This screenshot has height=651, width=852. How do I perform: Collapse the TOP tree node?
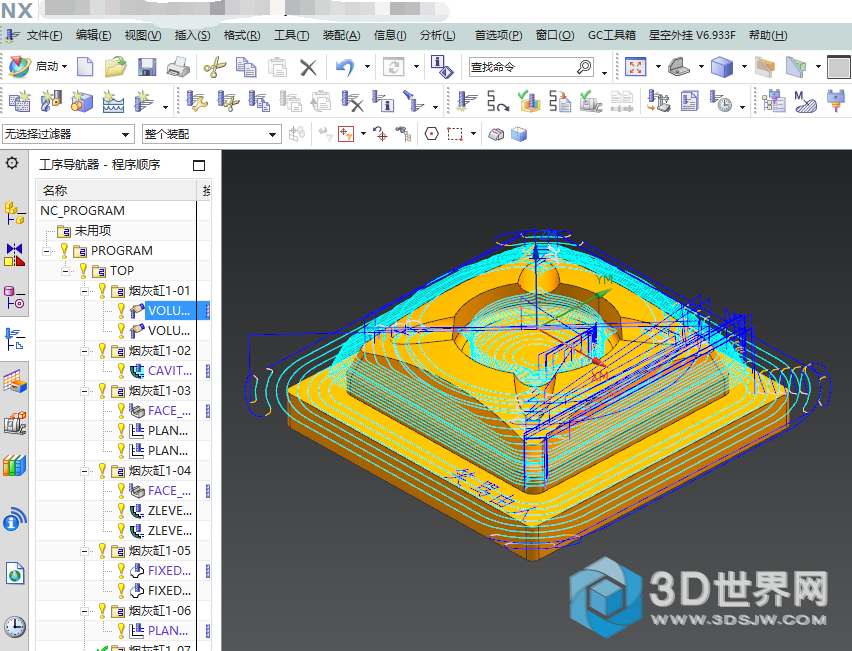point(66,271)
